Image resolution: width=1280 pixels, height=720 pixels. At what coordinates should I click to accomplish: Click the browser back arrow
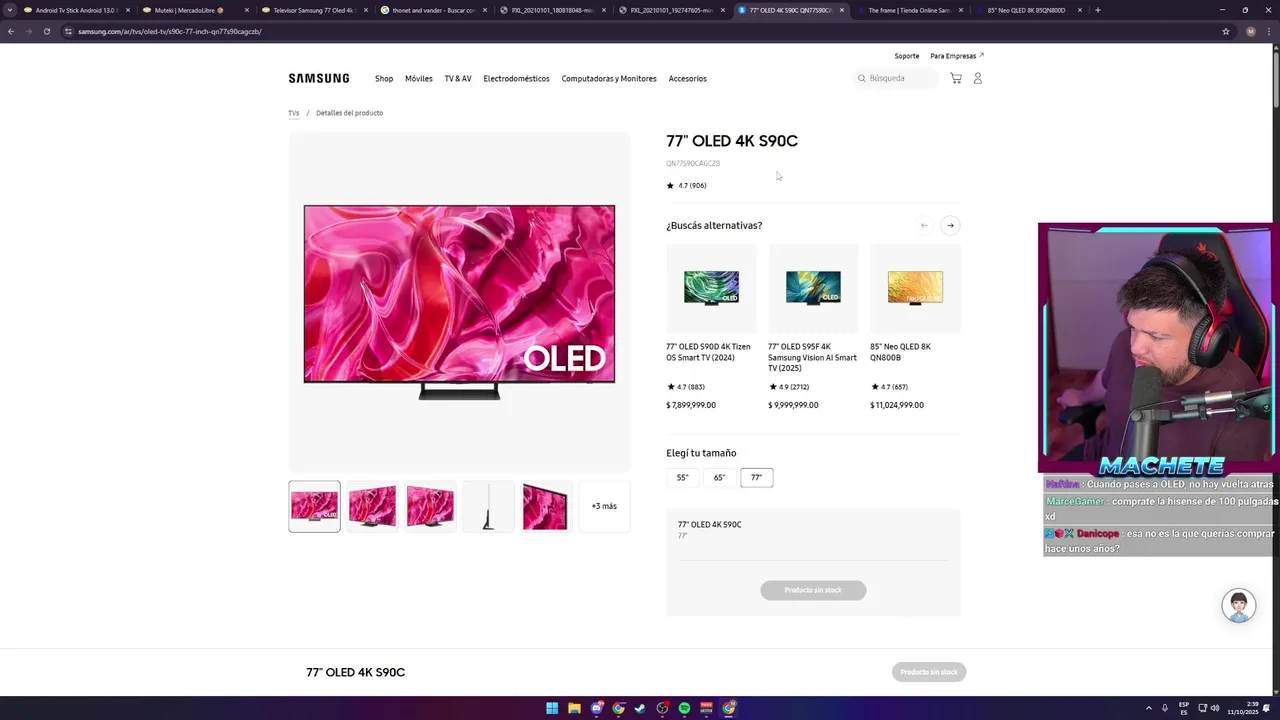pos(11,31)
